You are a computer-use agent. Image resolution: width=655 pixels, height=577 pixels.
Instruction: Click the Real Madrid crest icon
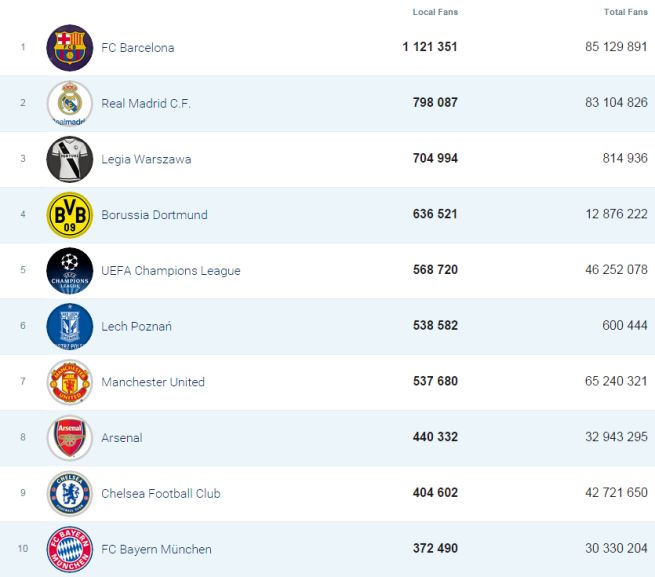pos(69,104)
